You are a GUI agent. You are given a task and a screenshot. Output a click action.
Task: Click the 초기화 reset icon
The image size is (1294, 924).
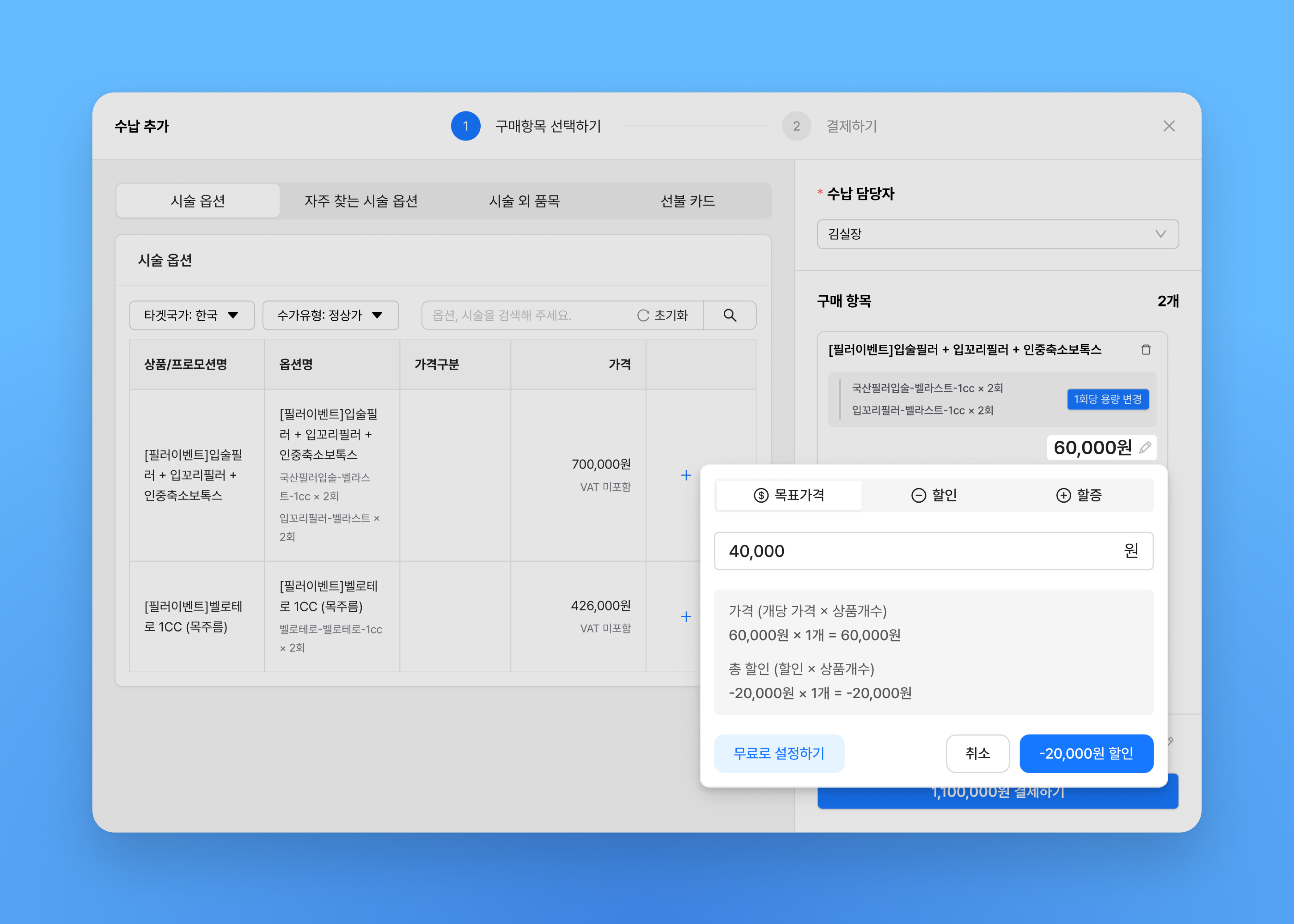coord(644,315)
